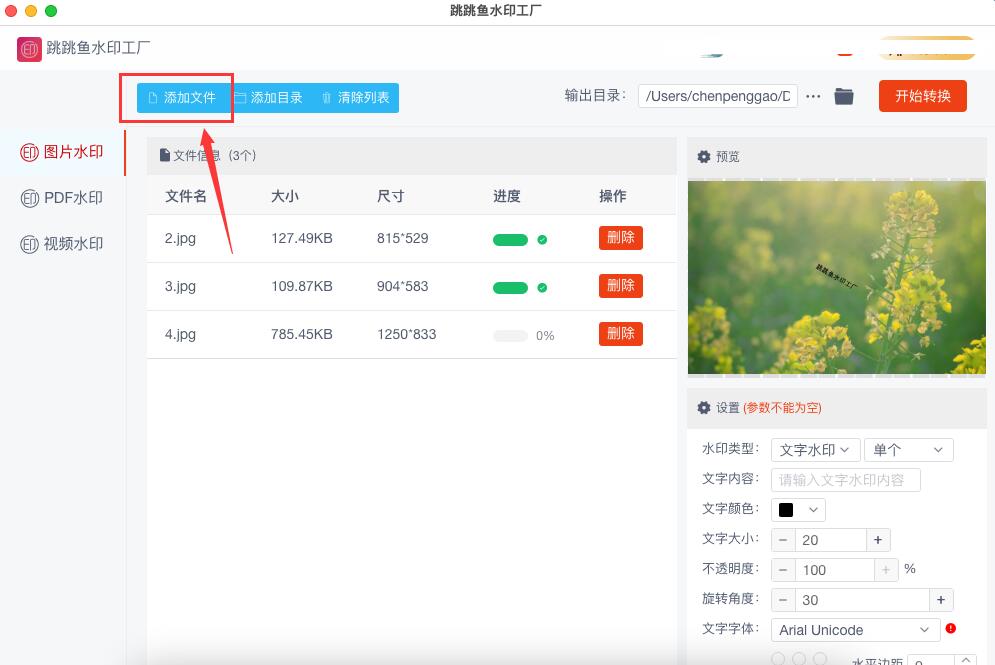Click the 大小 column header

[x=285, y=196]
